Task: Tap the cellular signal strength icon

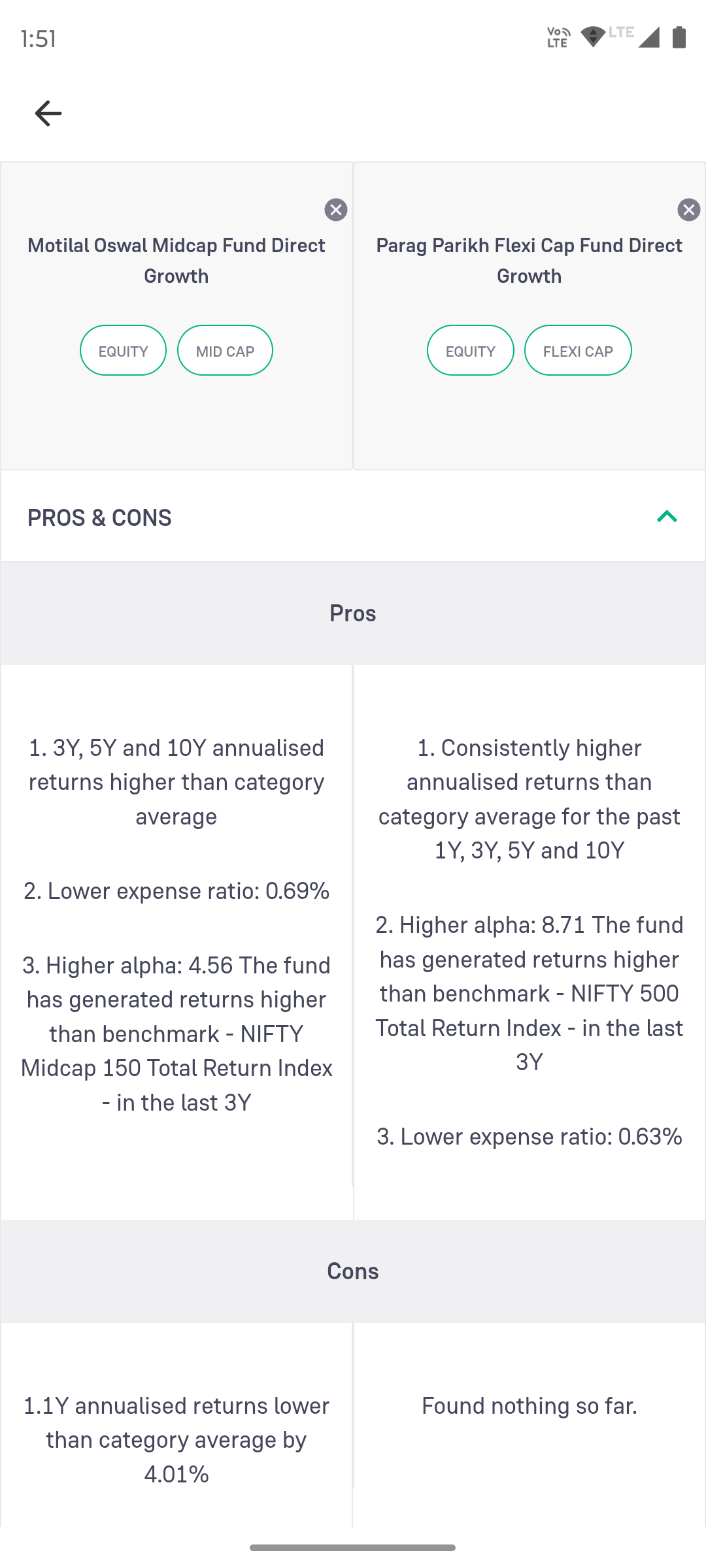Action: (x=648, y=37)
